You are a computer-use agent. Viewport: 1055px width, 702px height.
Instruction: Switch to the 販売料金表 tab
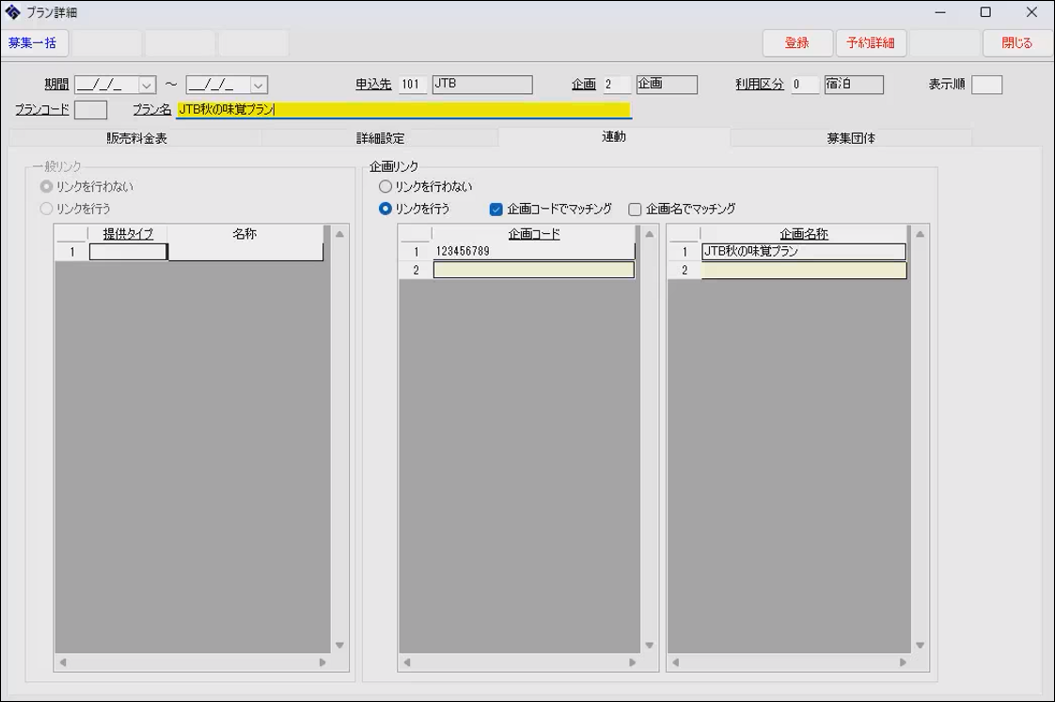tap(136, 138)
